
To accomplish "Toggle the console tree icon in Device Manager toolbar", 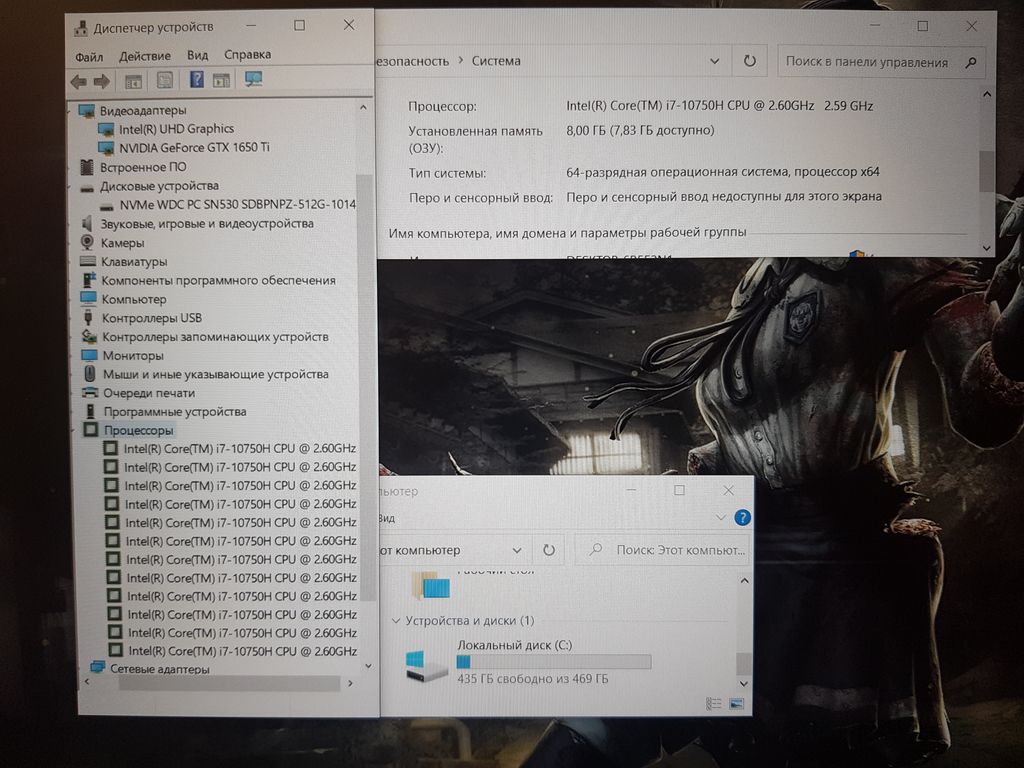I will point(133,81).
